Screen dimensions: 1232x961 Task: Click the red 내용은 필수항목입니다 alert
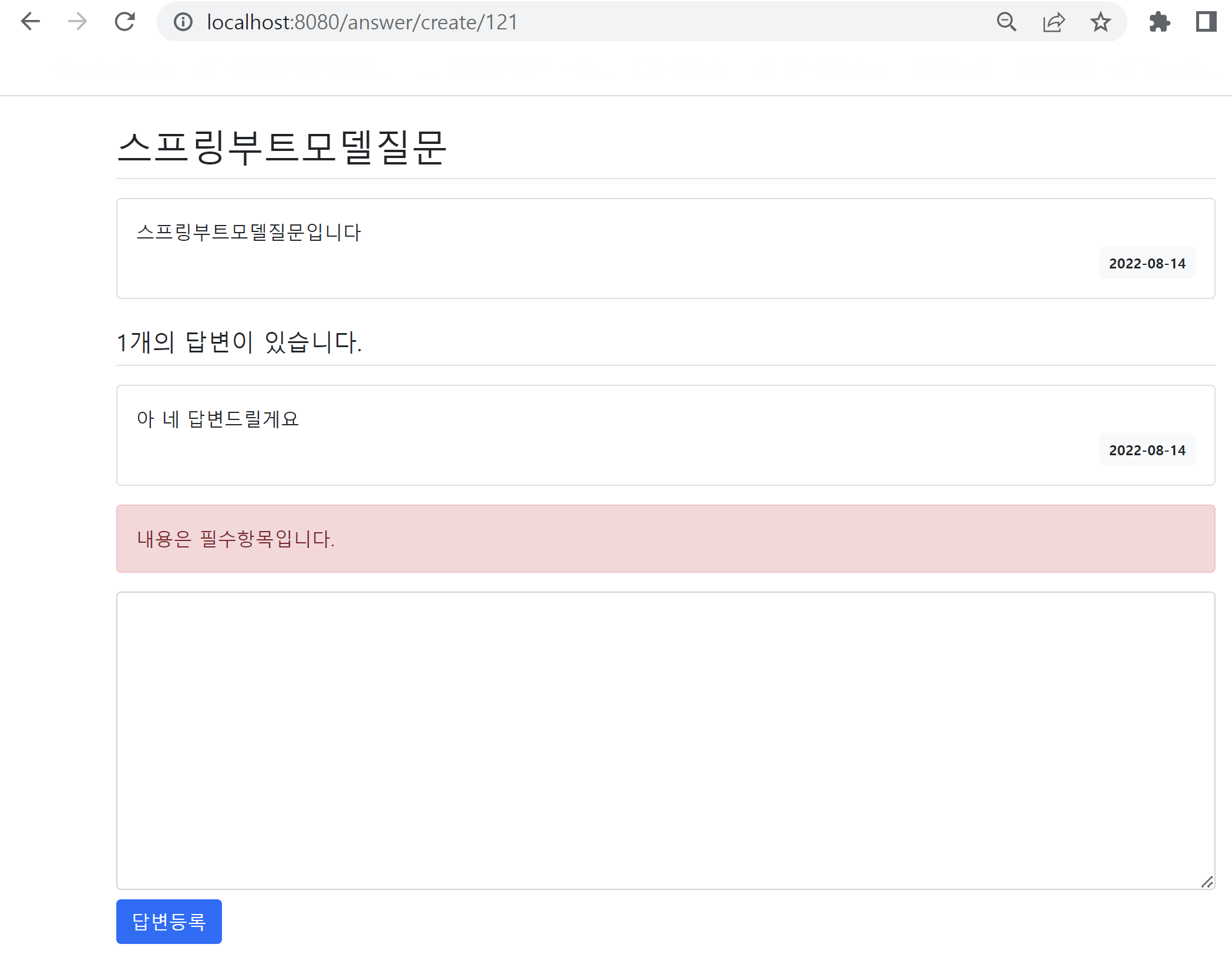665,538
